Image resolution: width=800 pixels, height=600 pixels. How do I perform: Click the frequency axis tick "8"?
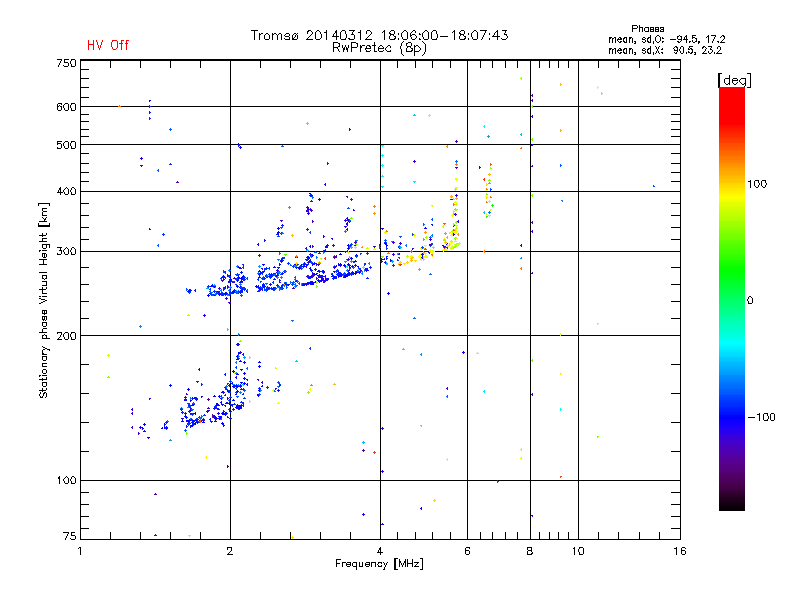(x=530, y=551)
